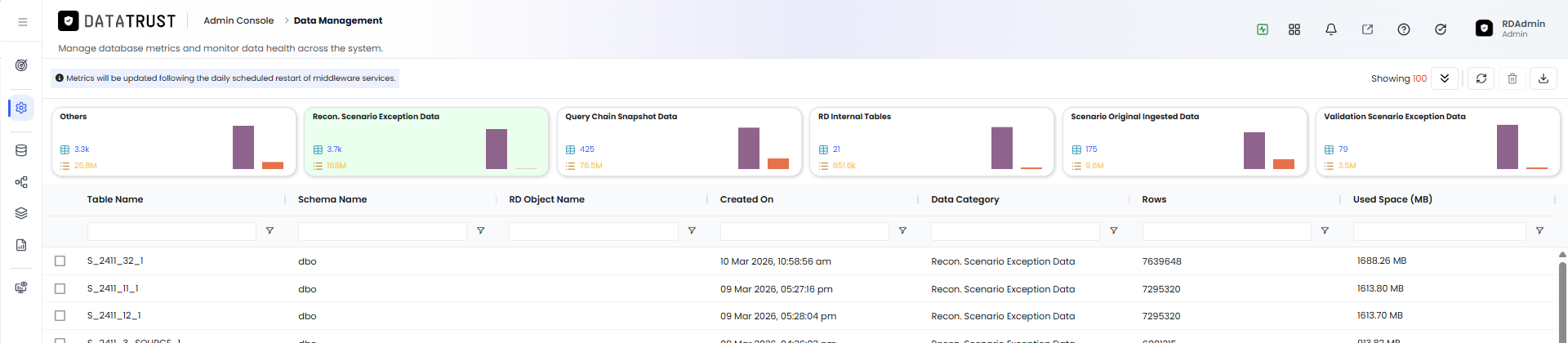
Task: Click the external link icon in header
Action: (1367, 29)
